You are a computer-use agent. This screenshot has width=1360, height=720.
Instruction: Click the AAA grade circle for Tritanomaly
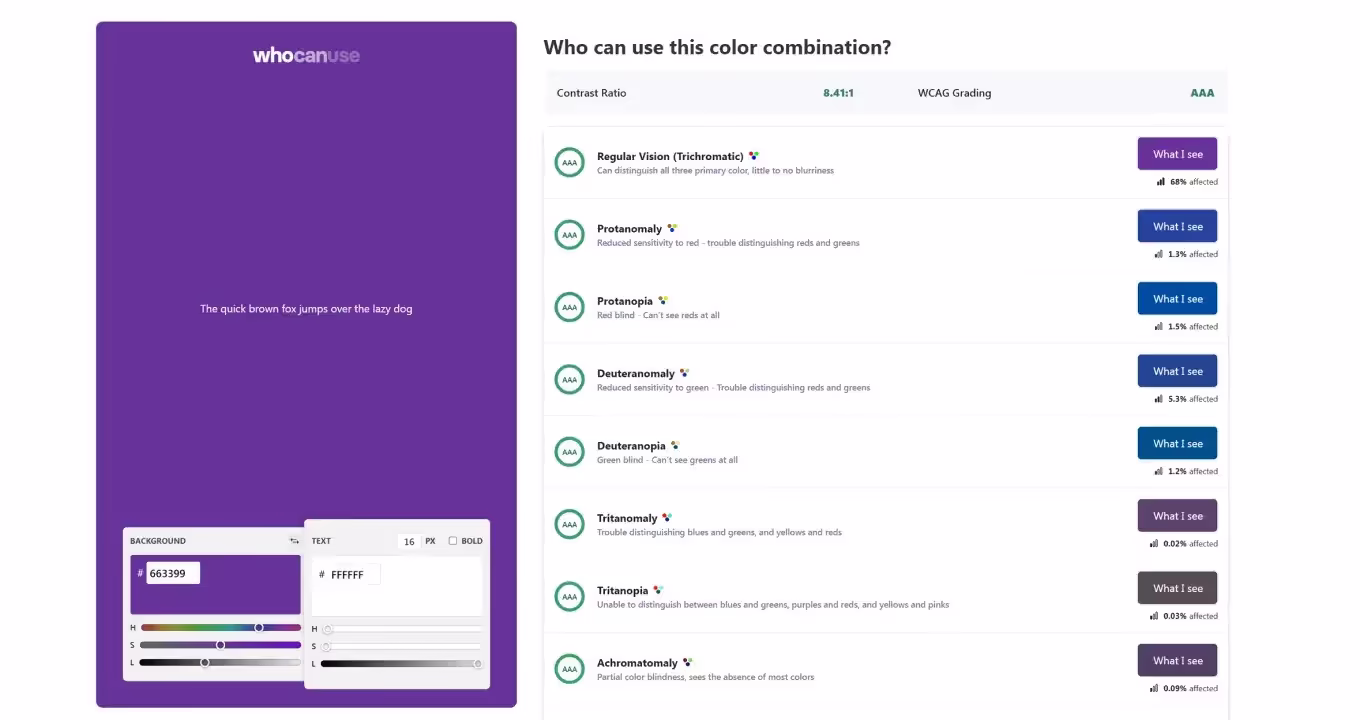tap(569, 524)
